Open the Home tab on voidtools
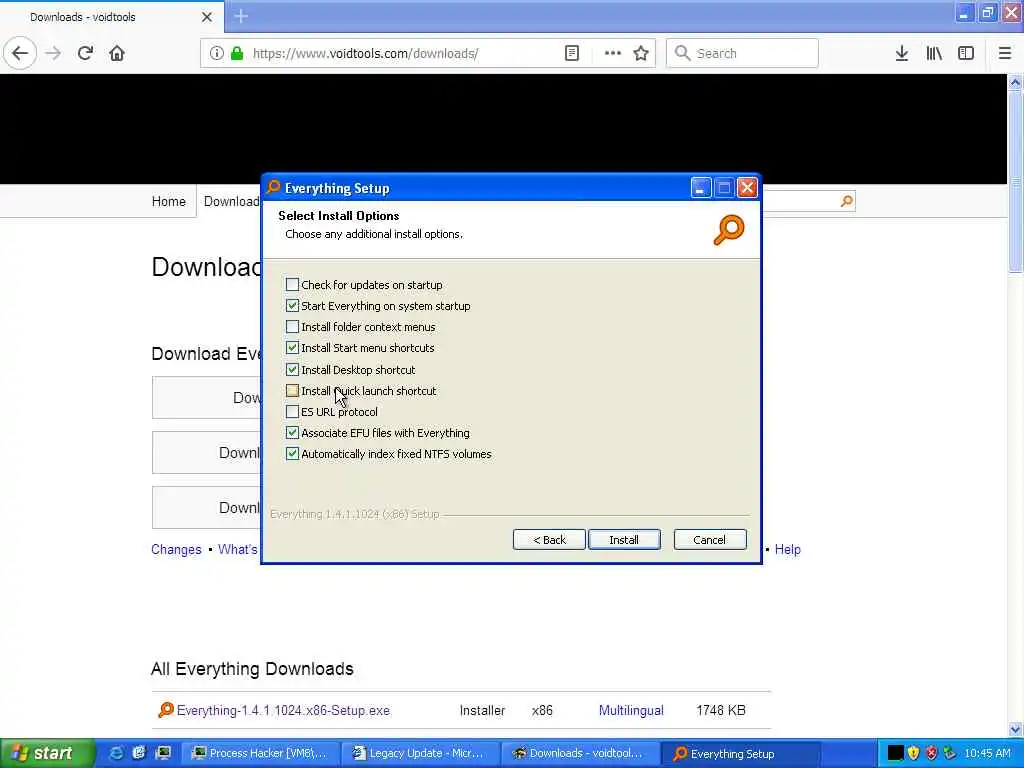The width and height of the screenshot is (1024, 768). [x=168, y=201]
